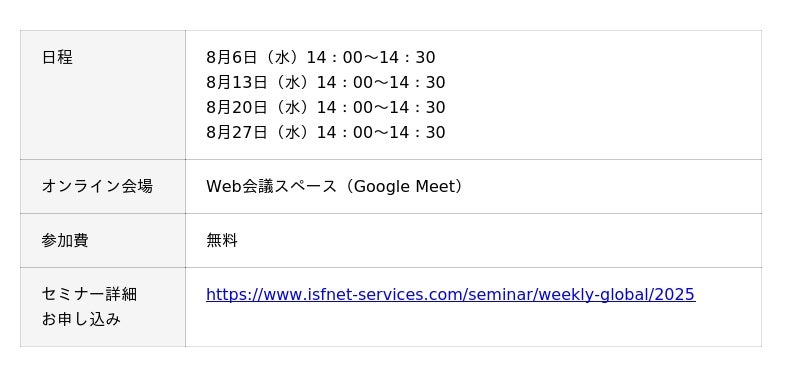Click the セミナー詳細 label text
This screenshot has height=377, width=800.
tap(89, 294)
